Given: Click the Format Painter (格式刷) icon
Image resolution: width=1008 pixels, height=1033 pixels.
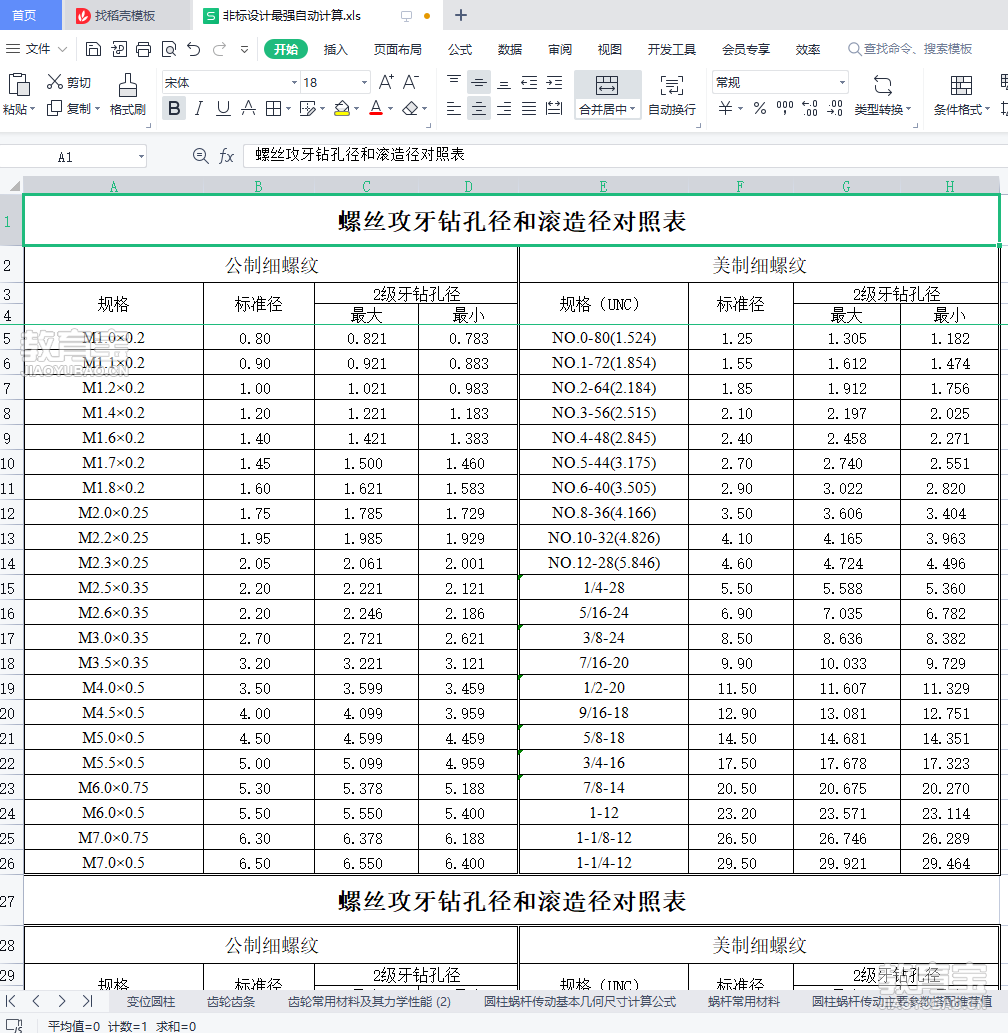Looking at the screenshot, I should coord(127,86).
